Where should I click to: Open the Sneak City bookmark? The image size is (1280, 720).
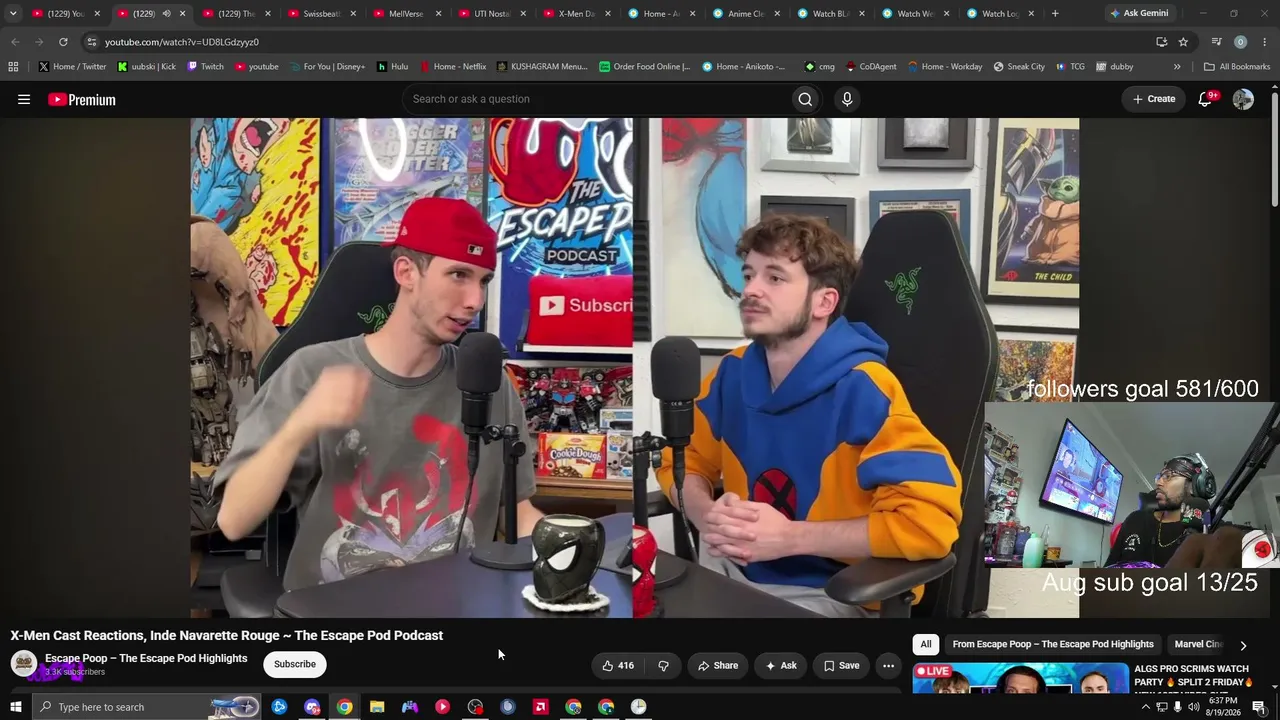pyautogui.click(x=1019, y=67)
